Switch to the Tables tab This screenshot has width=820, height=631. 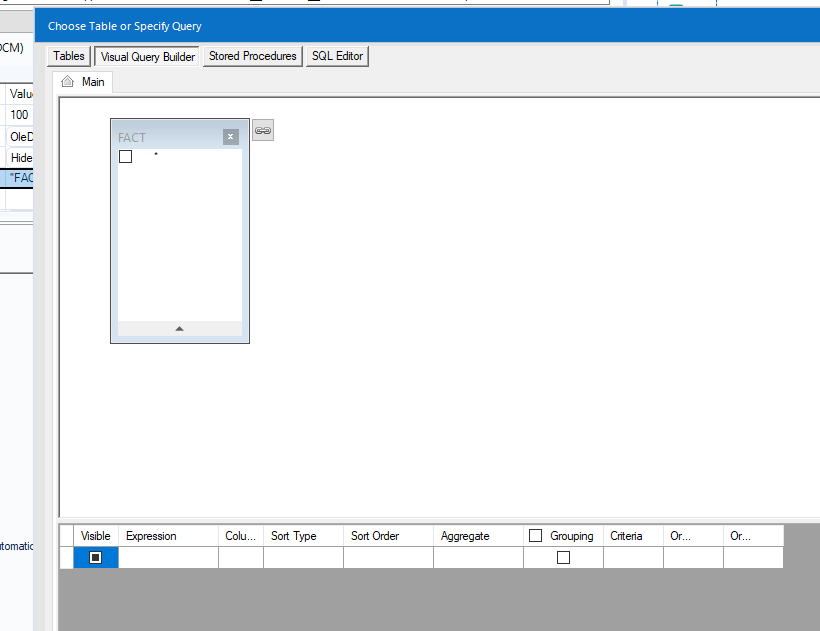[x=67, y=56]
